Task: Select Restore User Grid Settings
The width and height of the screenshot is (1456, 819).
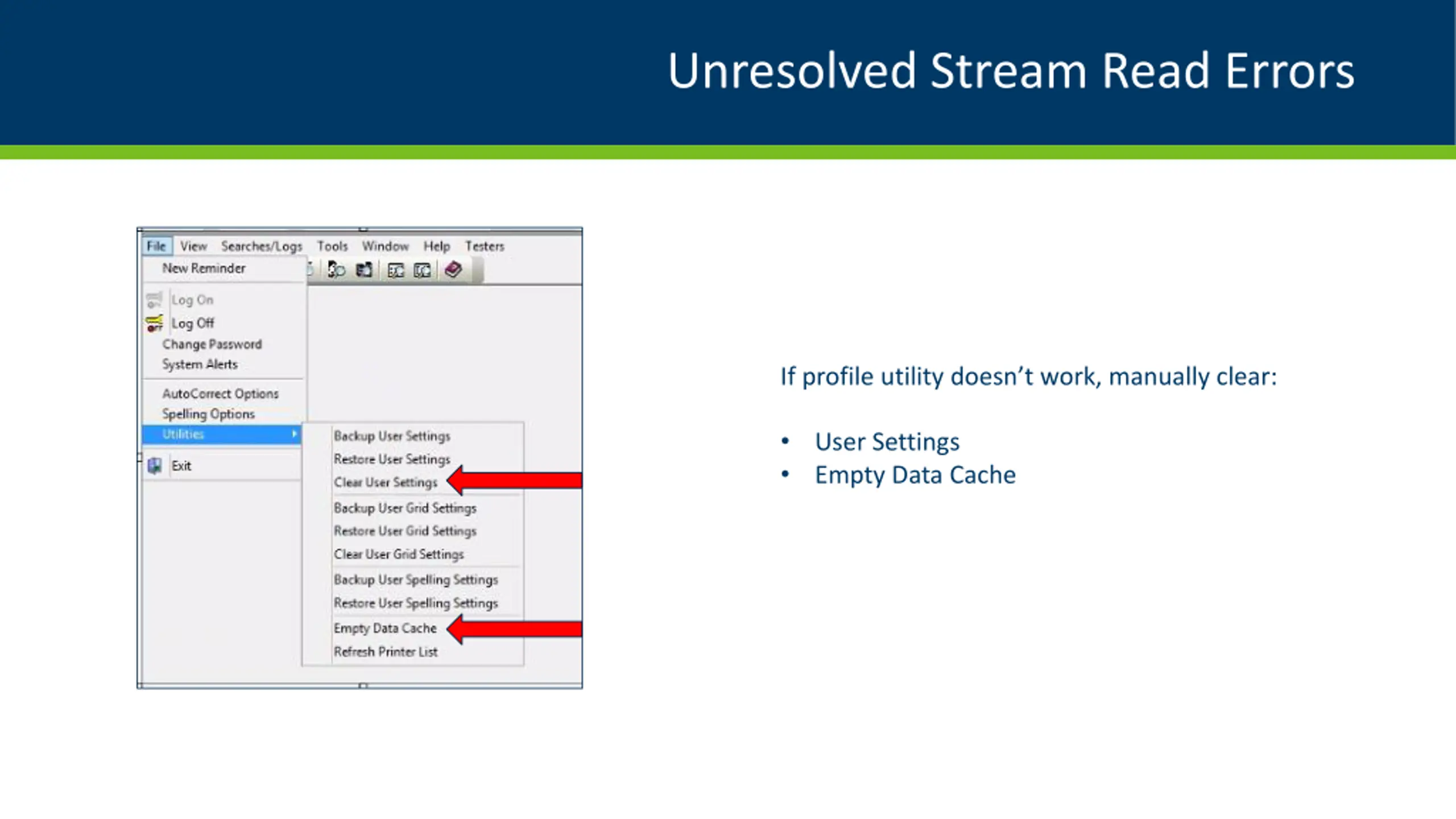Action: [x=405, y=531]
